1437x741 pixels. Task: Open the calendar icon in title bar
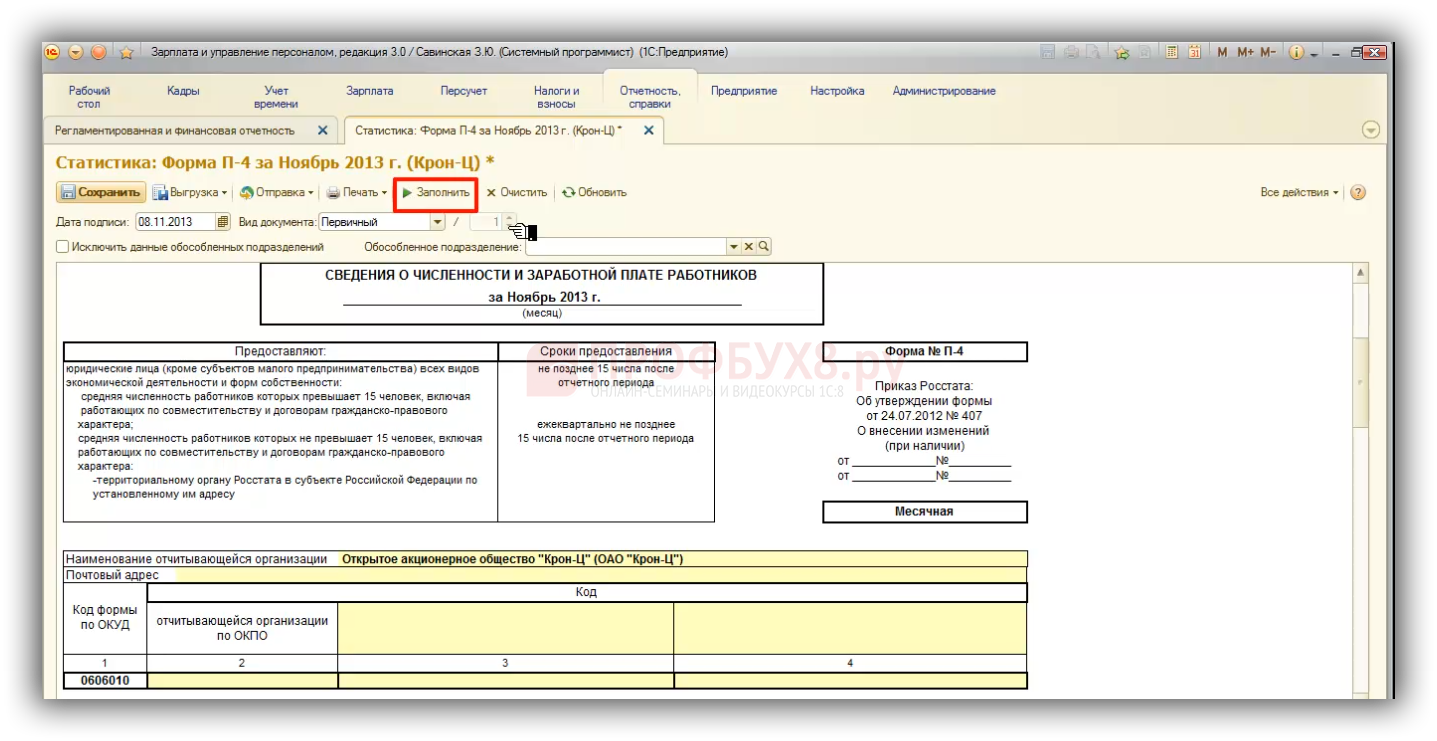[x=1194, y=53]
